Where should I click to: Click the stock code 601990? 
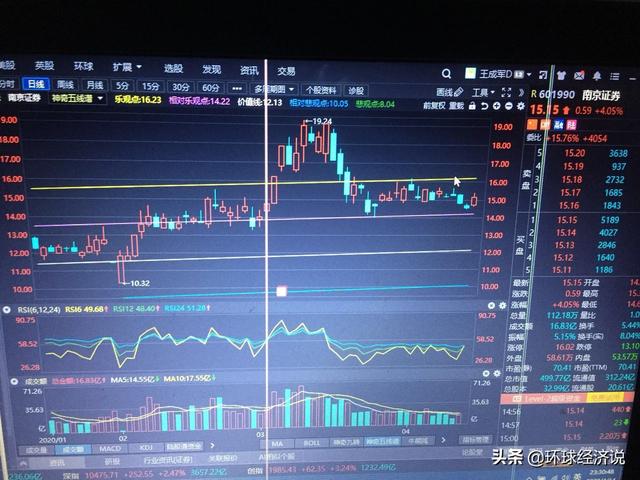(x=556, y=95)
